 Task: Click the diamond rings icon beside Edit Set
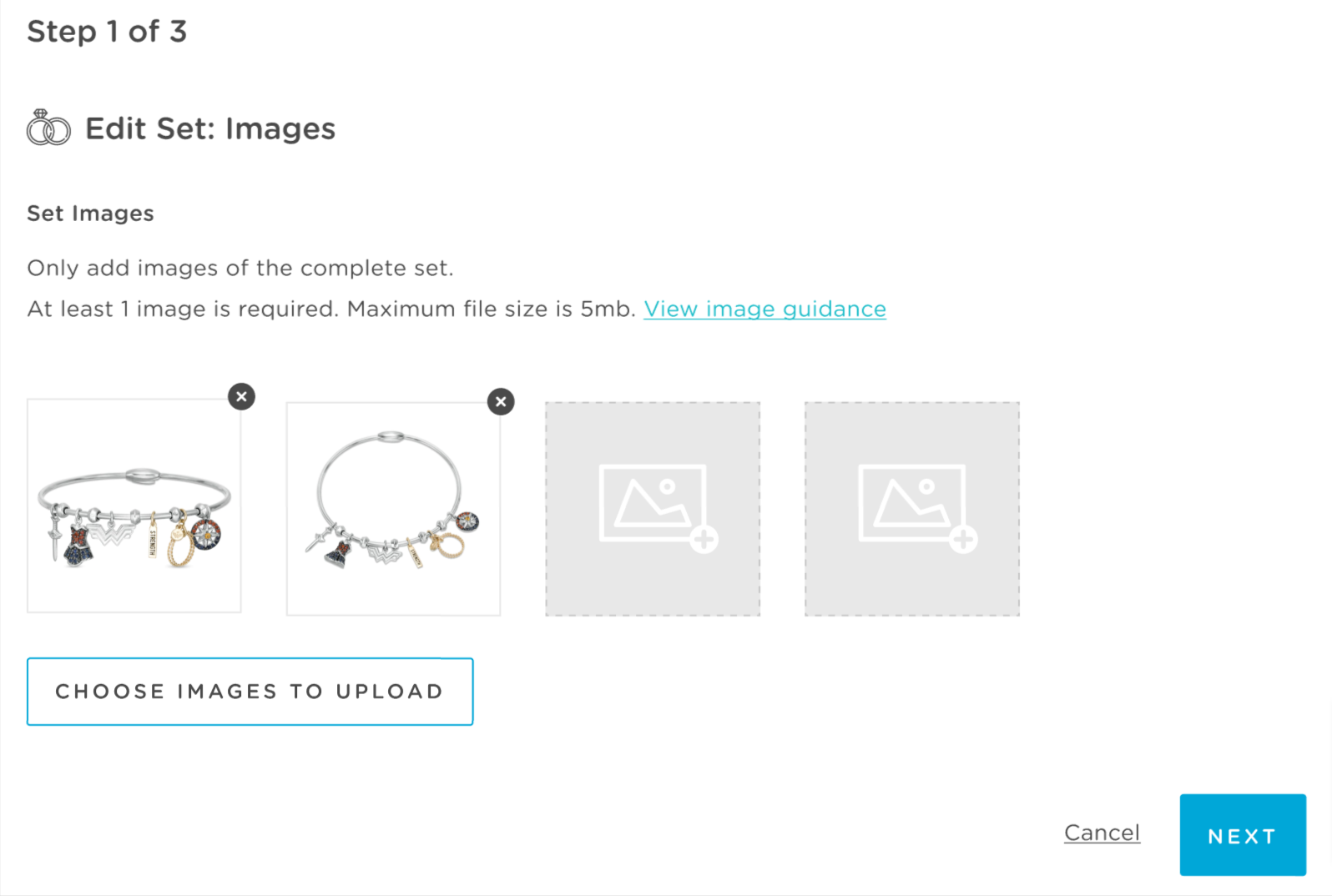pyautogui.click(x=48, y=128)
